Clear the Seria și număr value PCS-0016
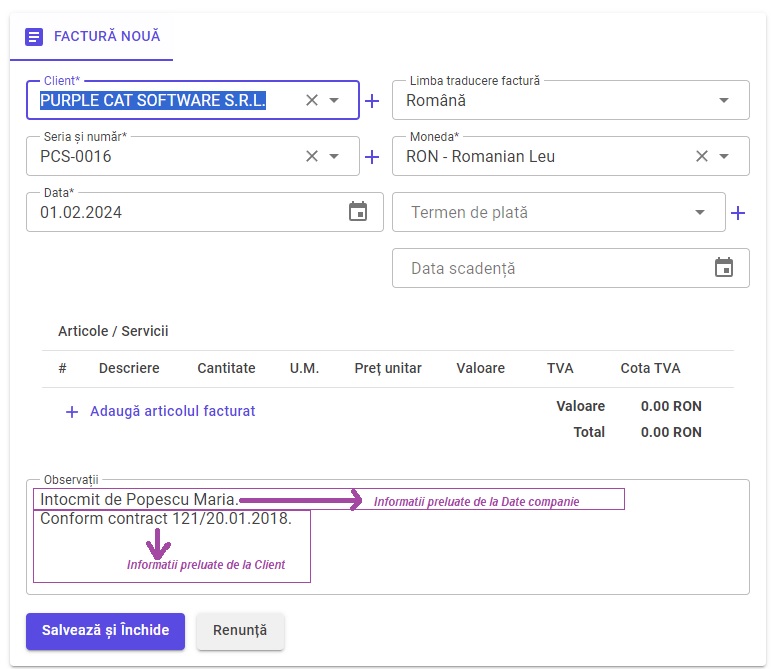 click(312, 156)
